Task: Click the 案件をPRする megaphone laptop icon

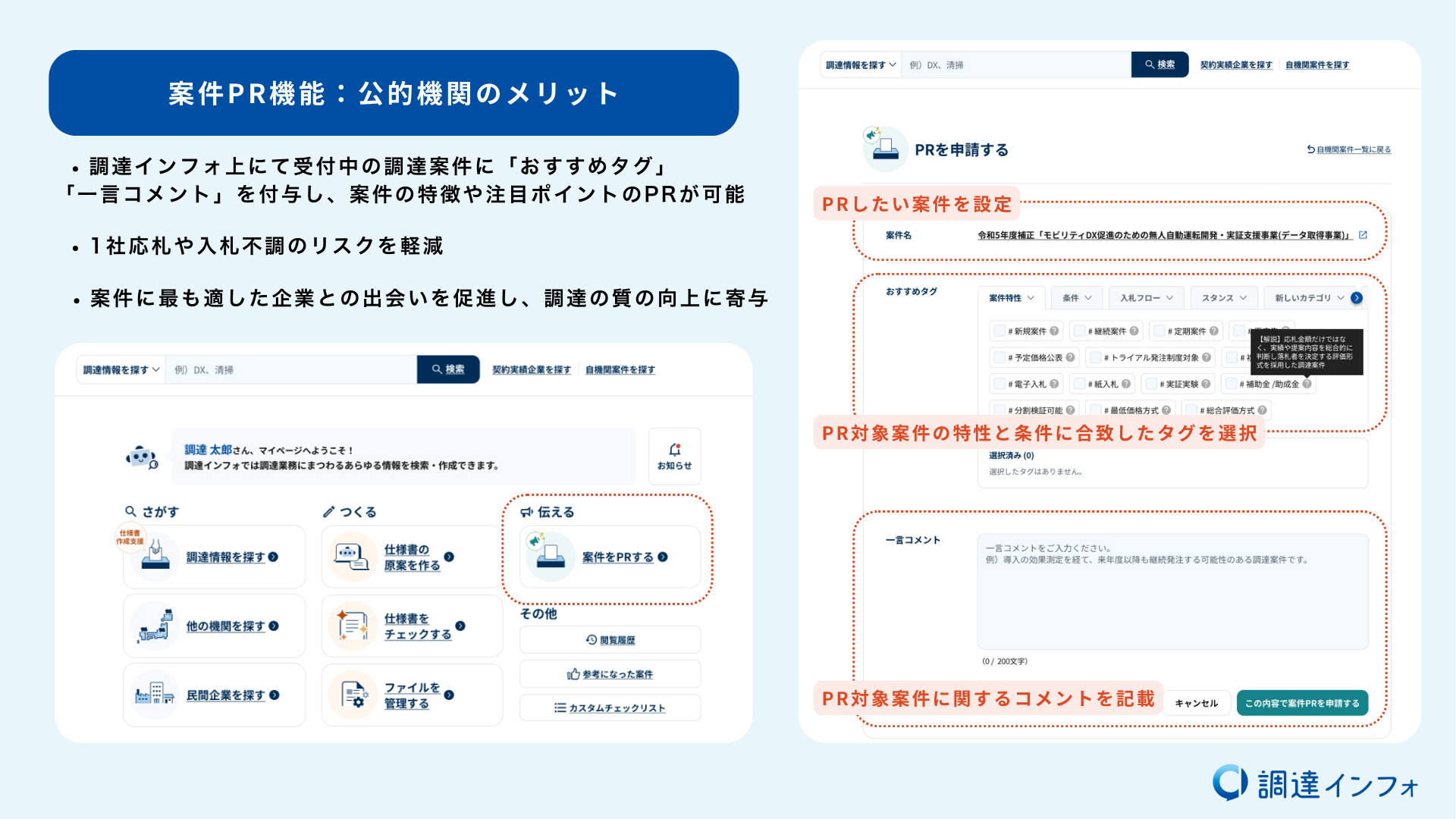Action: pyautogui.click(x=550, y=557)
